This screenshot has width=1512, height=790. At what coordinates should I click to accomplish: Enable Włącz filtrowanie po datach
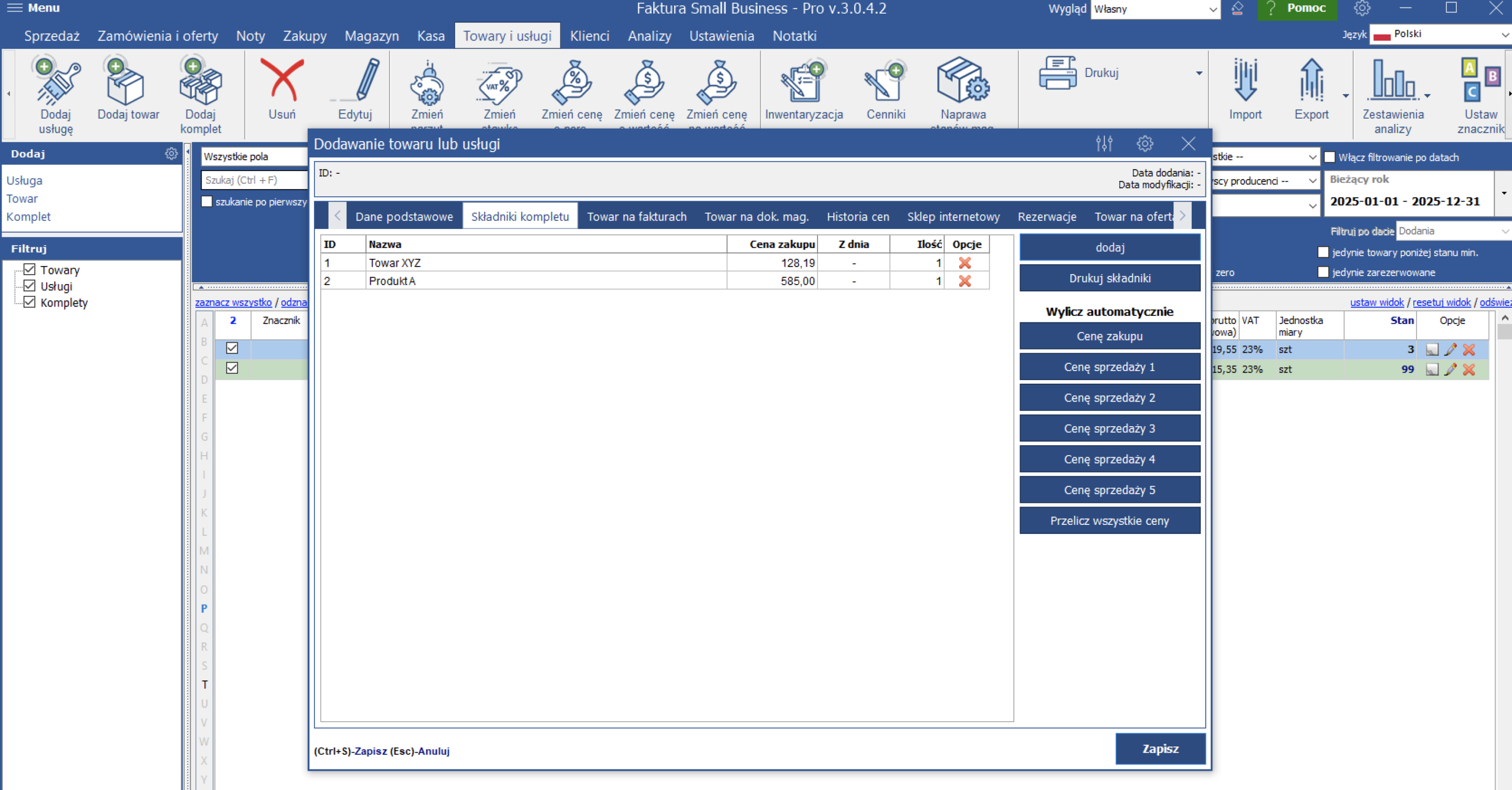point(1330,157)
